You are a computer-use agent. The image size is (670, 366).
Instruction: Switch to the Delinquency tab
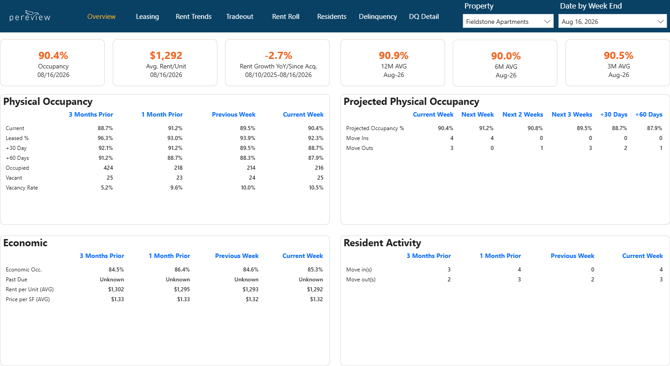[378, 17]
